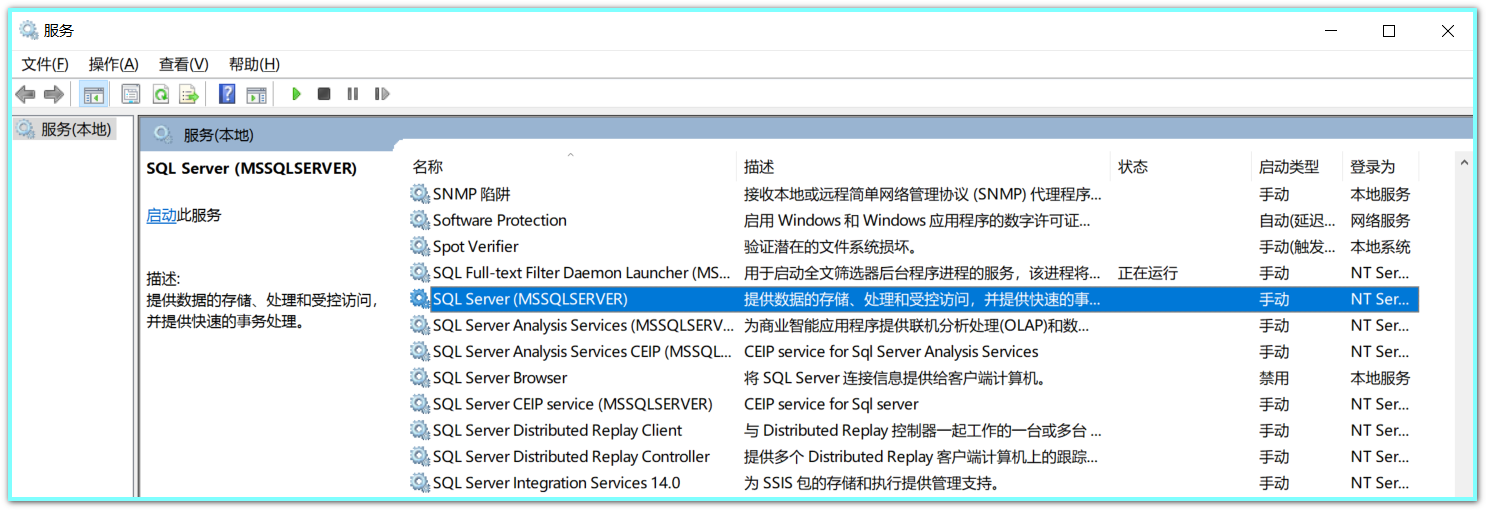Click 网络服务 logon cell of Software Protection

coord(1380,220)
